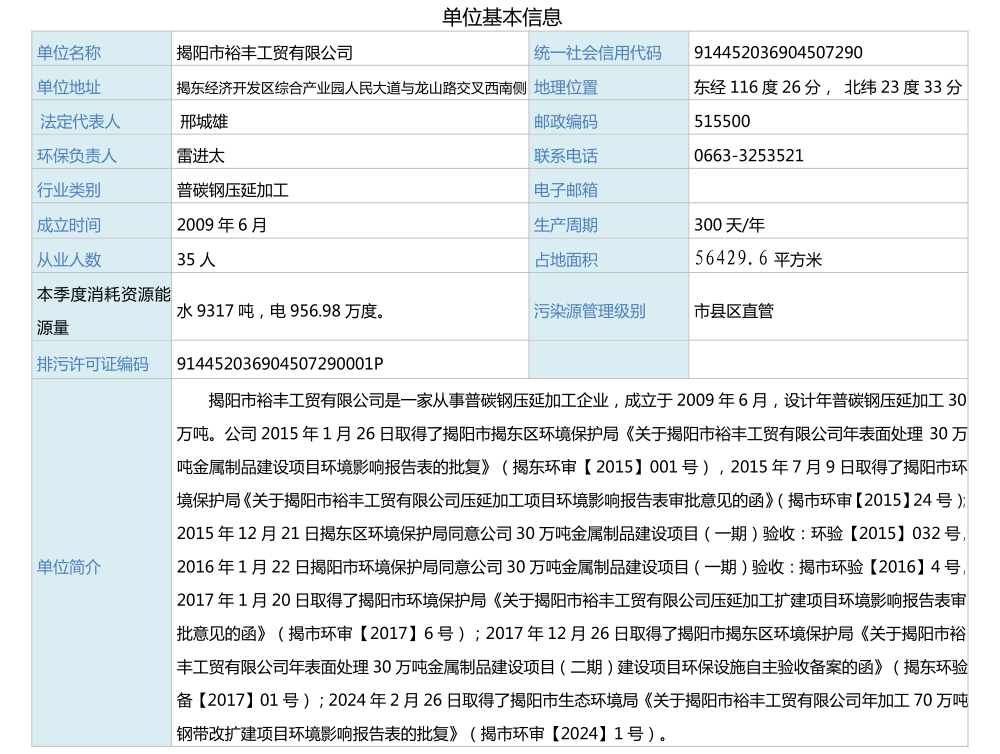
Task: Click coordinates 东经 116 度 26 分
Action: coord(757,87)
